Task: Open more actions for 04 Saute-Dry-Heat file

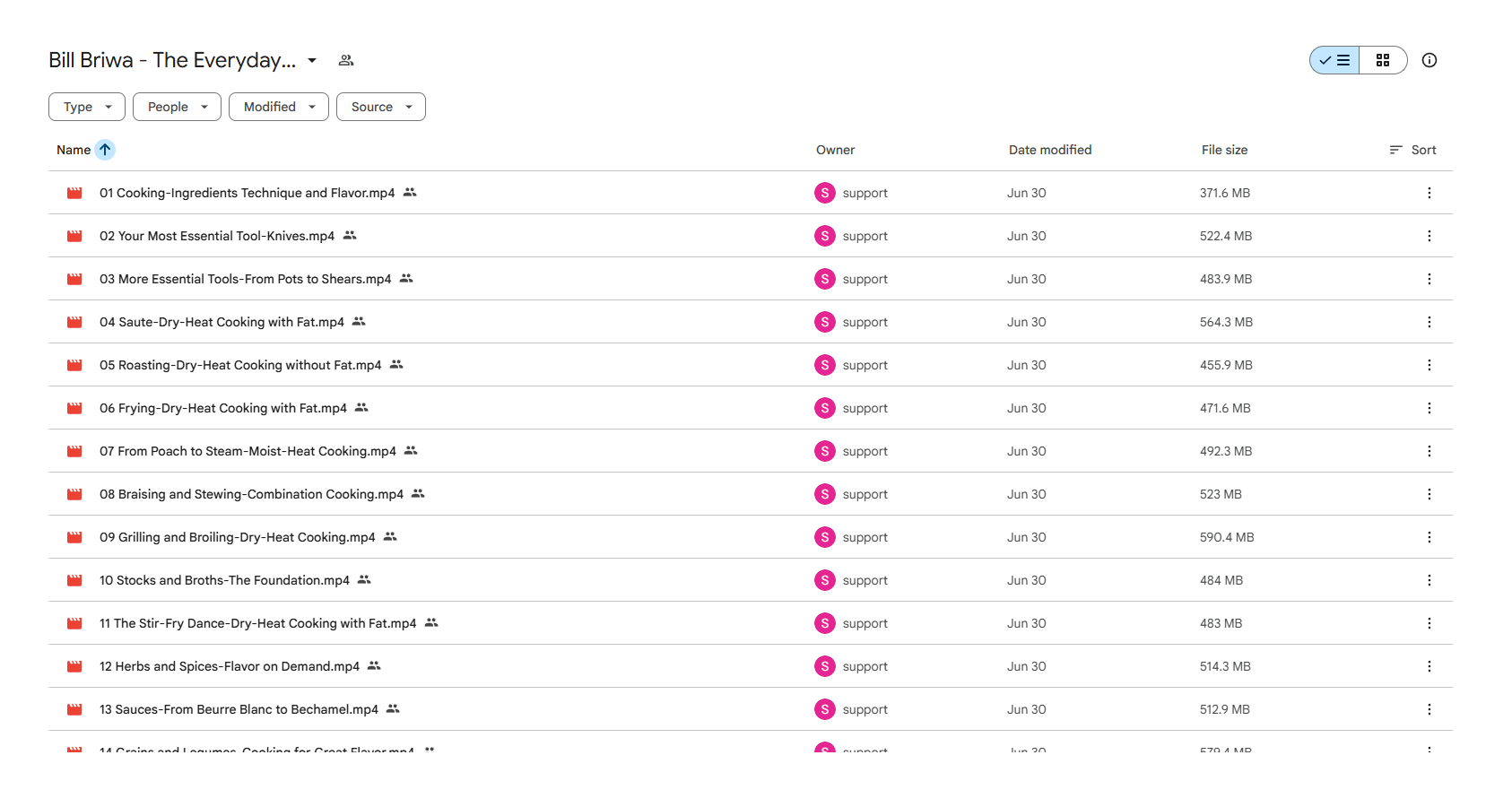Action: click(x=1429, y=322)
